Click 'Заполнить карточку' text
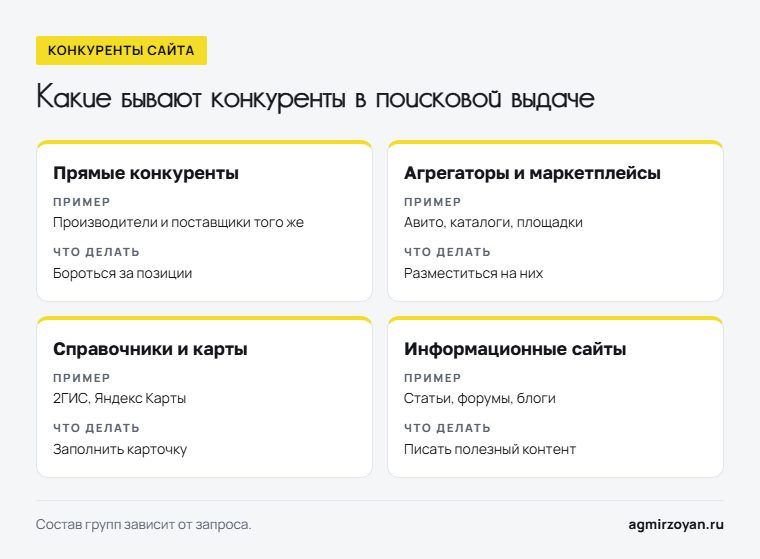 (x=120, y=449)
